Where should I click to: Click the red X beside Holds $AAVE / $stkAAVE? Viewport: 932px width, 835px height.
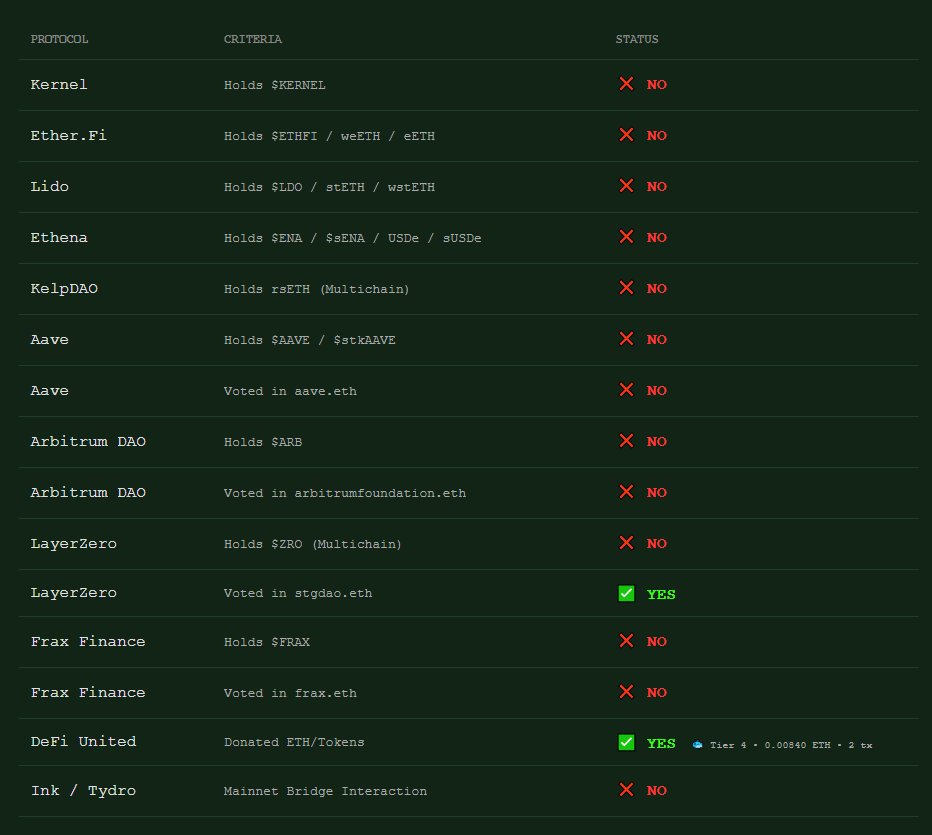[626, 339]
